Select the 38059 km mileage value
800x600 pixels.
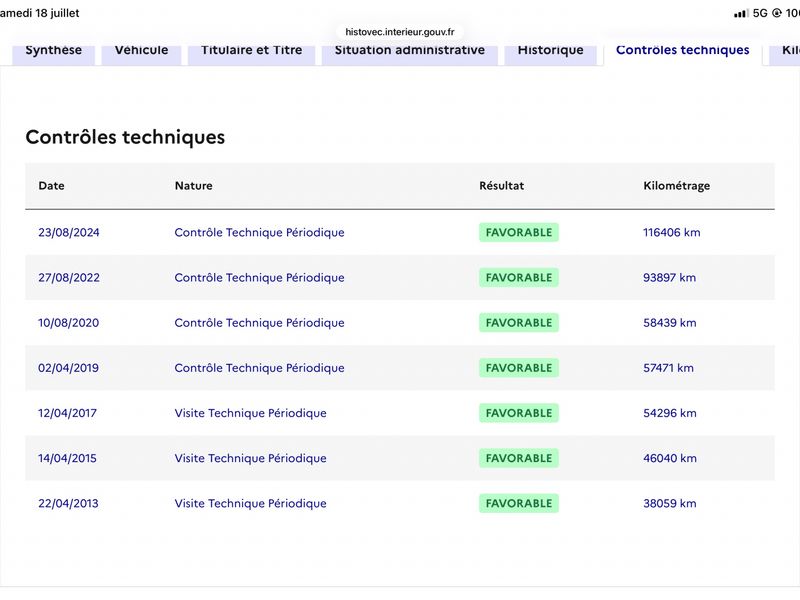point(669,504)
